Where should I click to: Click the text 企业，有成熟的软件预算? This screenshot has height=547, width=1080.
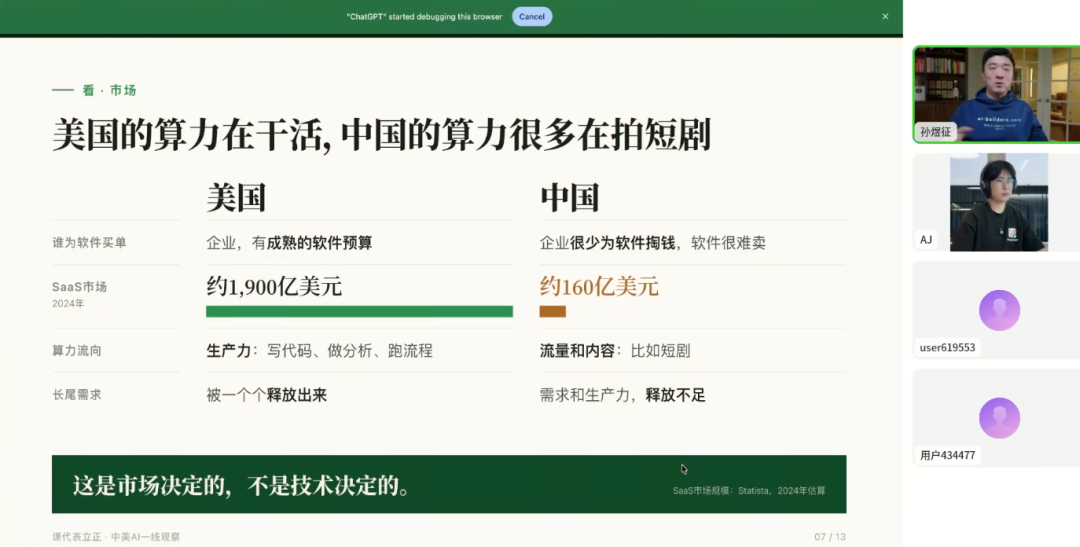point(289,242)
